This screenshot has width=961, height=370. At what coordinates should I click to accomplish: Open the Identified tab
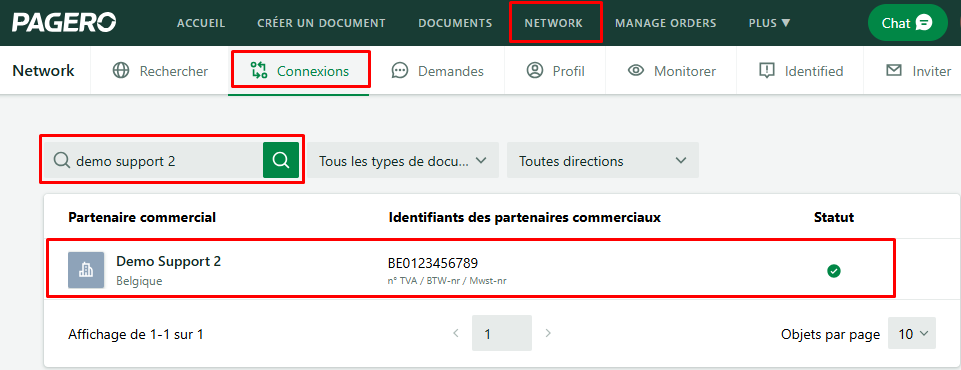(800, 71)
